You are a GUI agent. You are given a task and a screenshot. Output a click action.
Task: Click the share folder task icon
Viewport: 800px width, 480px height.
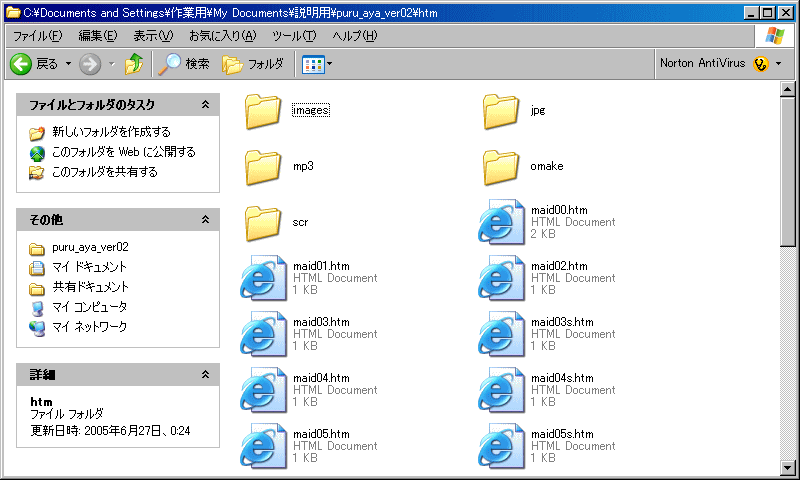[x=37, y=173]
